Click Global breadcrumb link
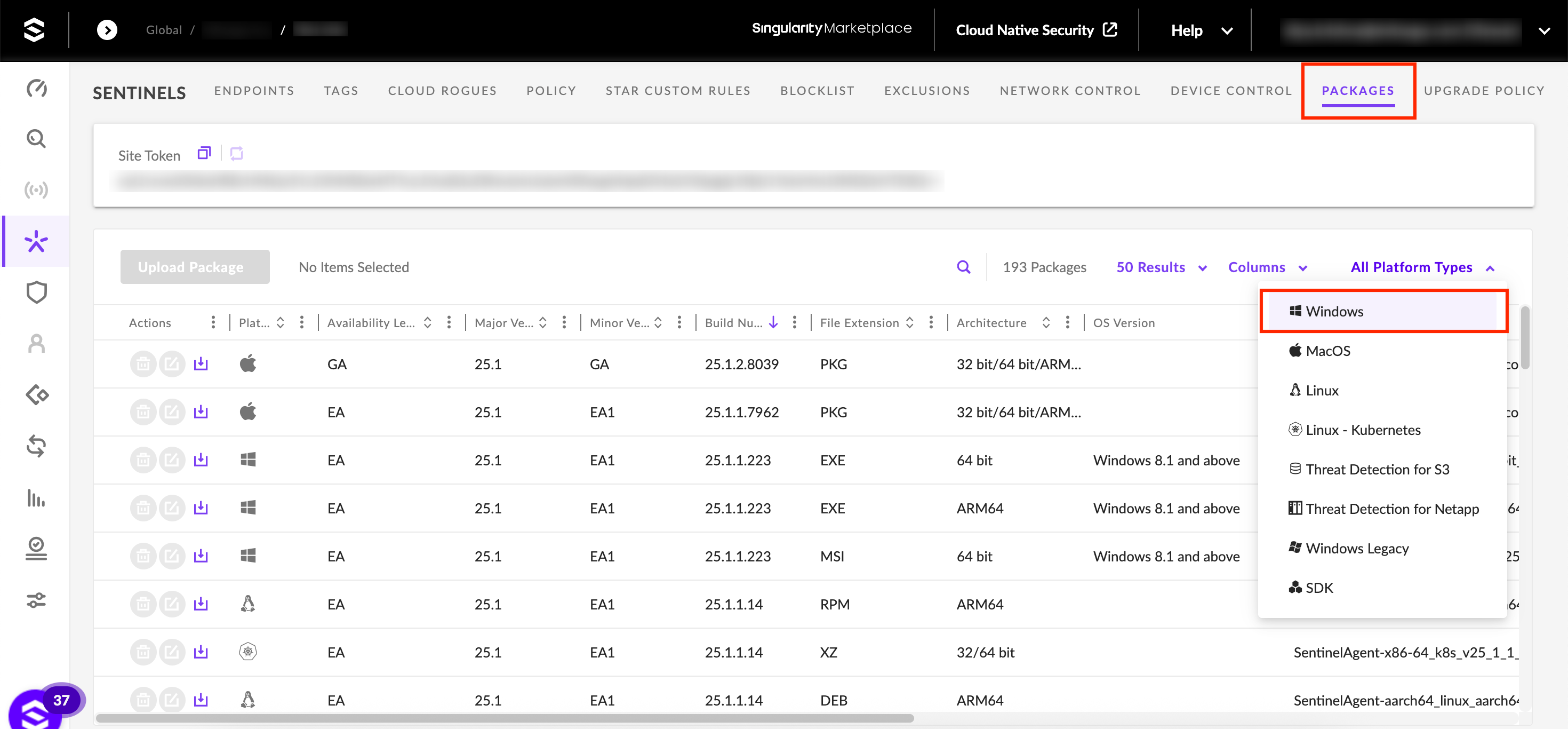Viewport: 1568px width, 729px height. click(x=164, y=30)
